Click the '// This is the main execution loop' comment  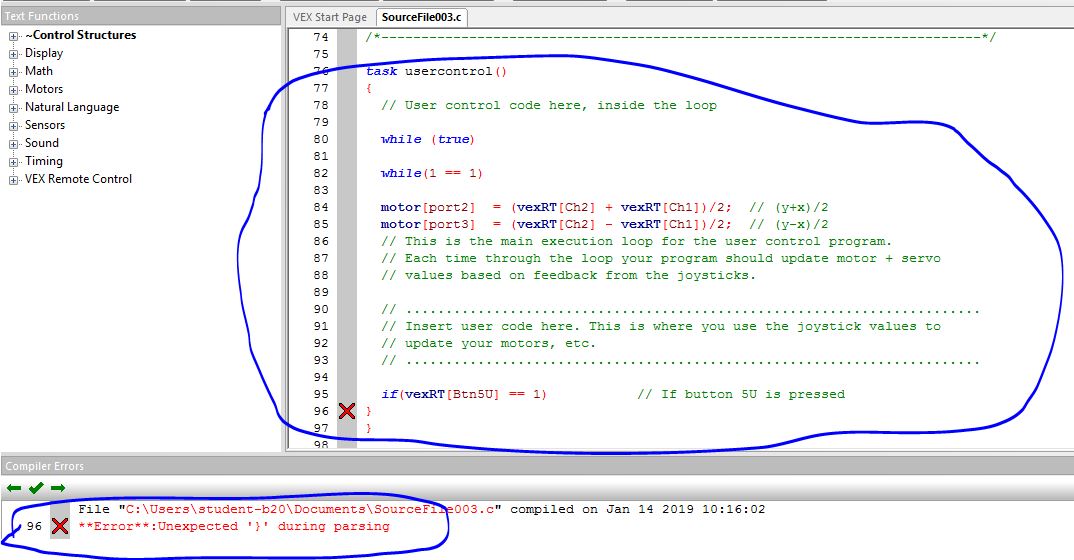(x=636, y=241)
